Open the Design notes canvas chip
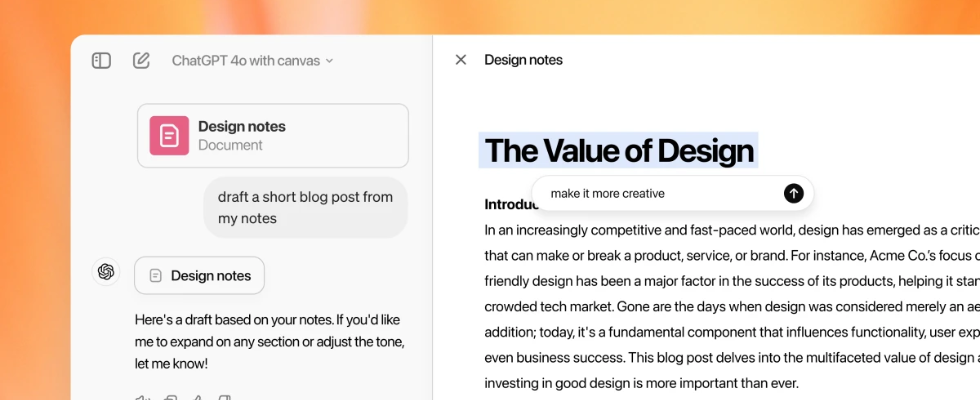The image size is (980, 400). point(200,275)
